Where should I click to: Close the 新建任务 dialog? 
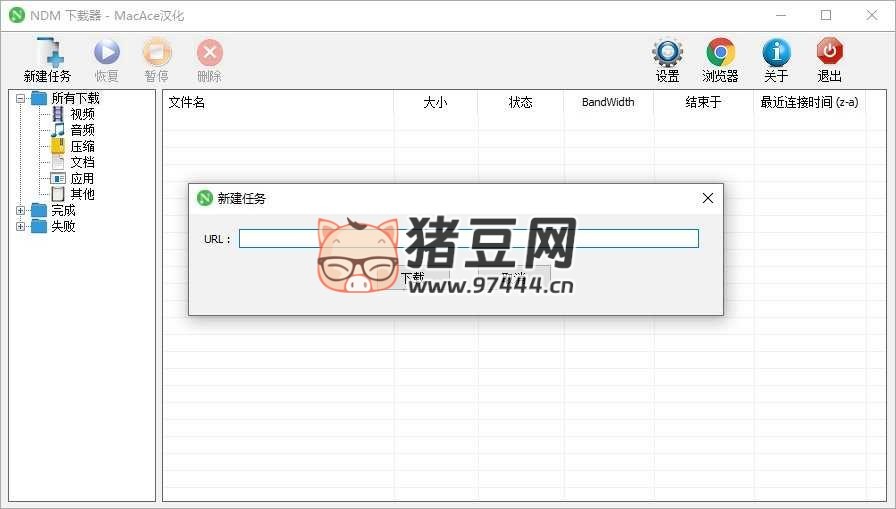[708, 198]
